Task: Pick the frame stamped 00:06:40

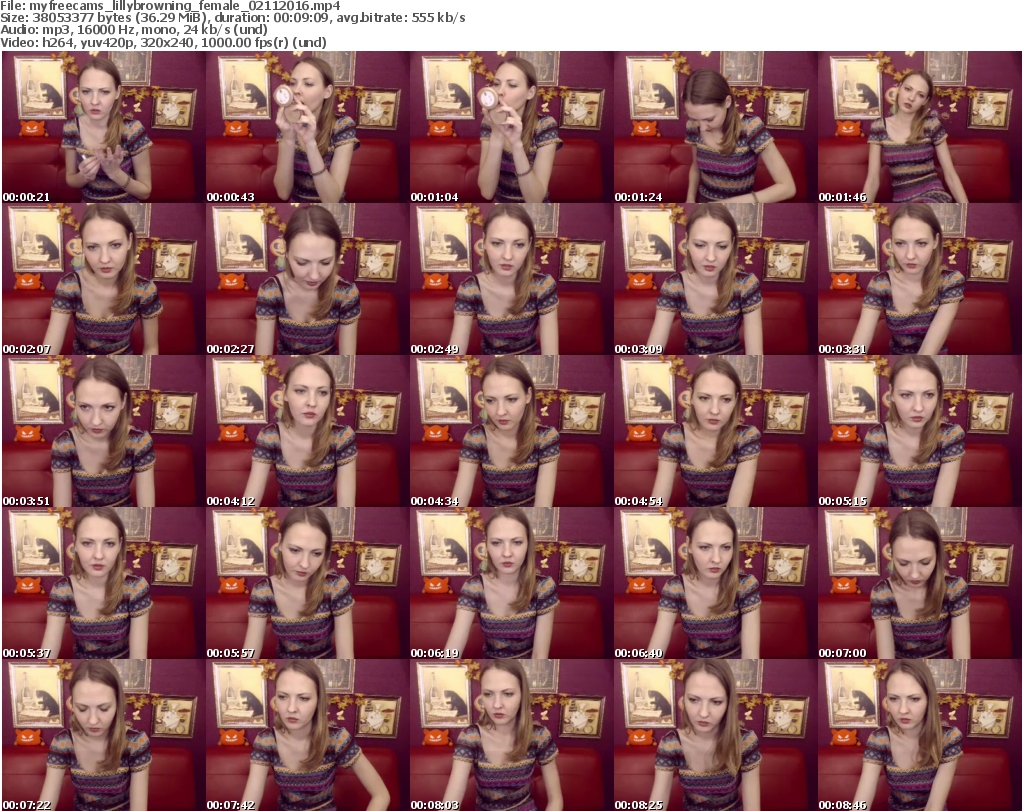Action: (715, 584)
